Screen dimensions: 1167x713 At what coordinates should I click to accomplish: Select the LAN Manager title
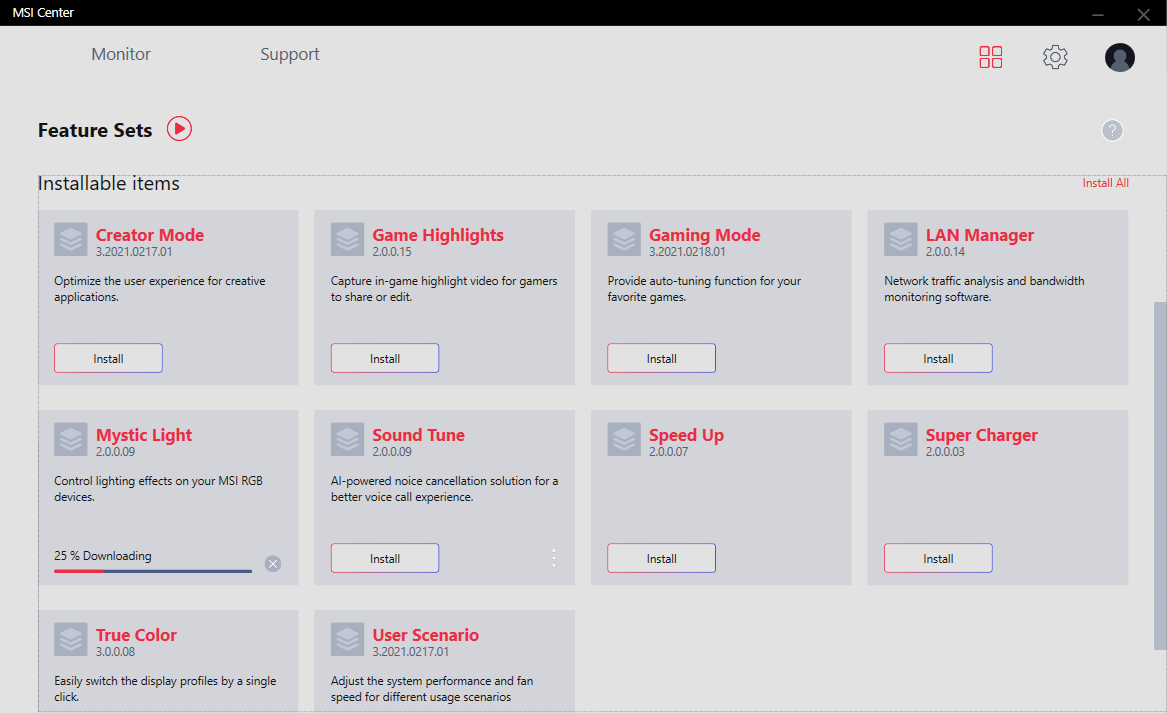tap(979, 235)
